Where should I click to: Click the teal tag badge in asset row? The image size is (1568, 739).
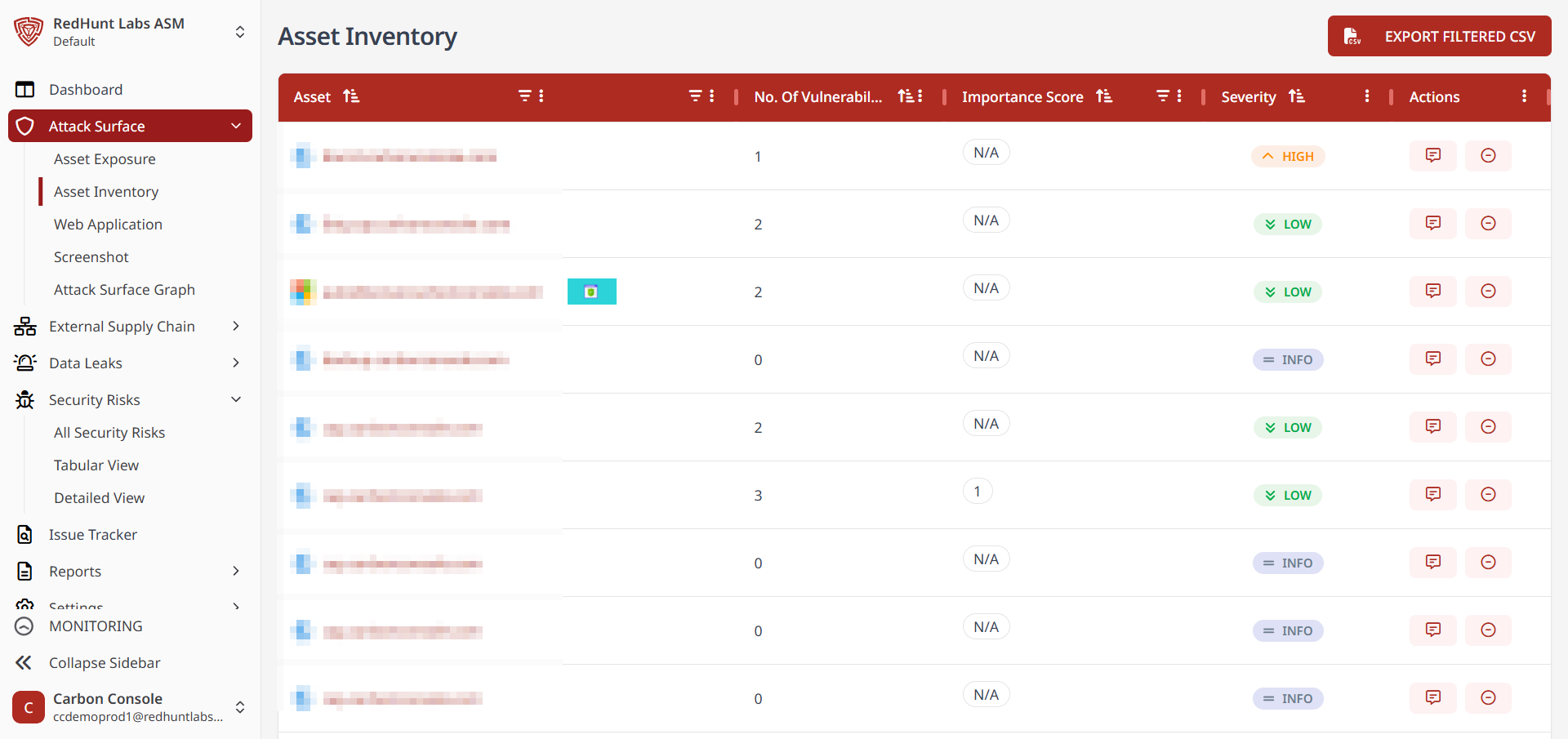(592, 292)
